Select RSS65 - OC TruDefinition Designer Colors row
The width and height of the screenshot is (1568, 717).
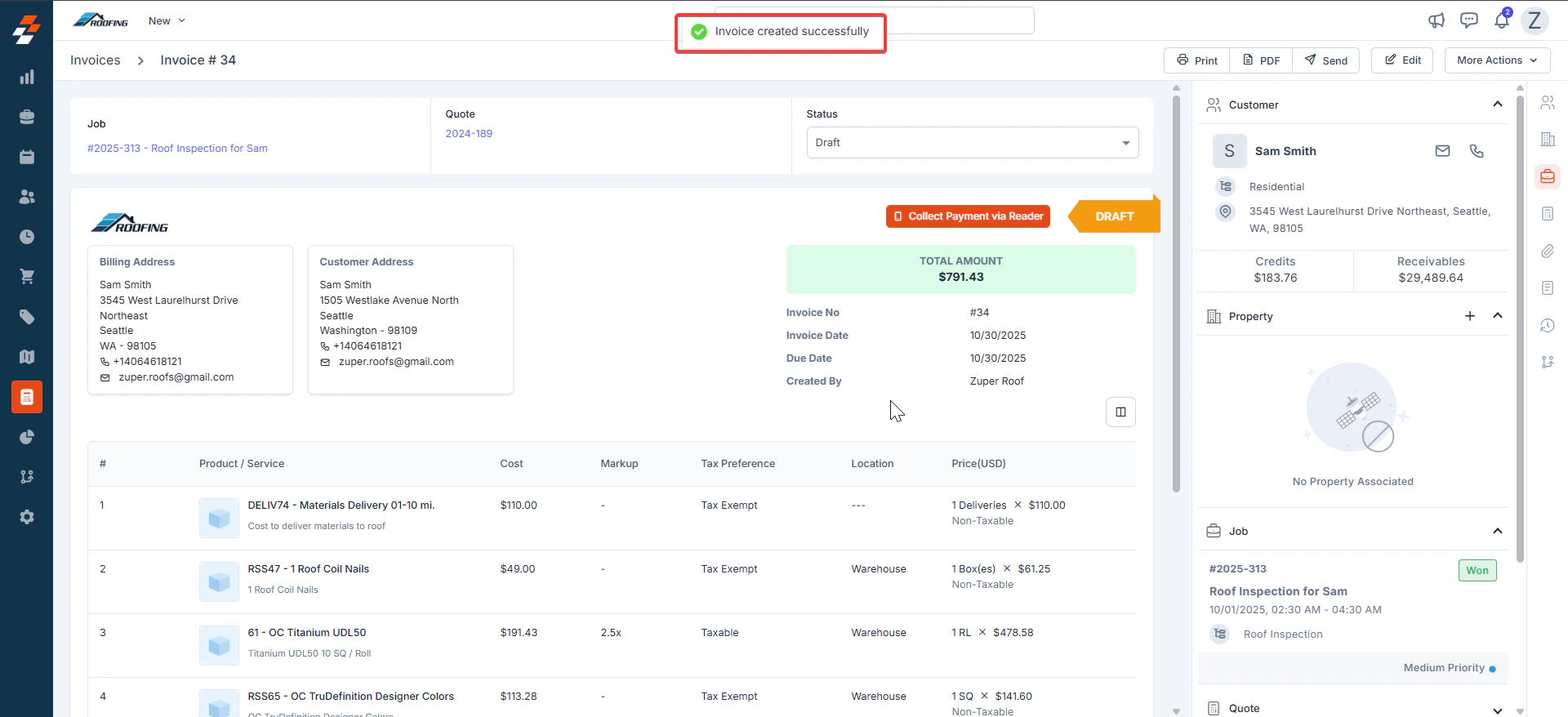coord(612,698)
